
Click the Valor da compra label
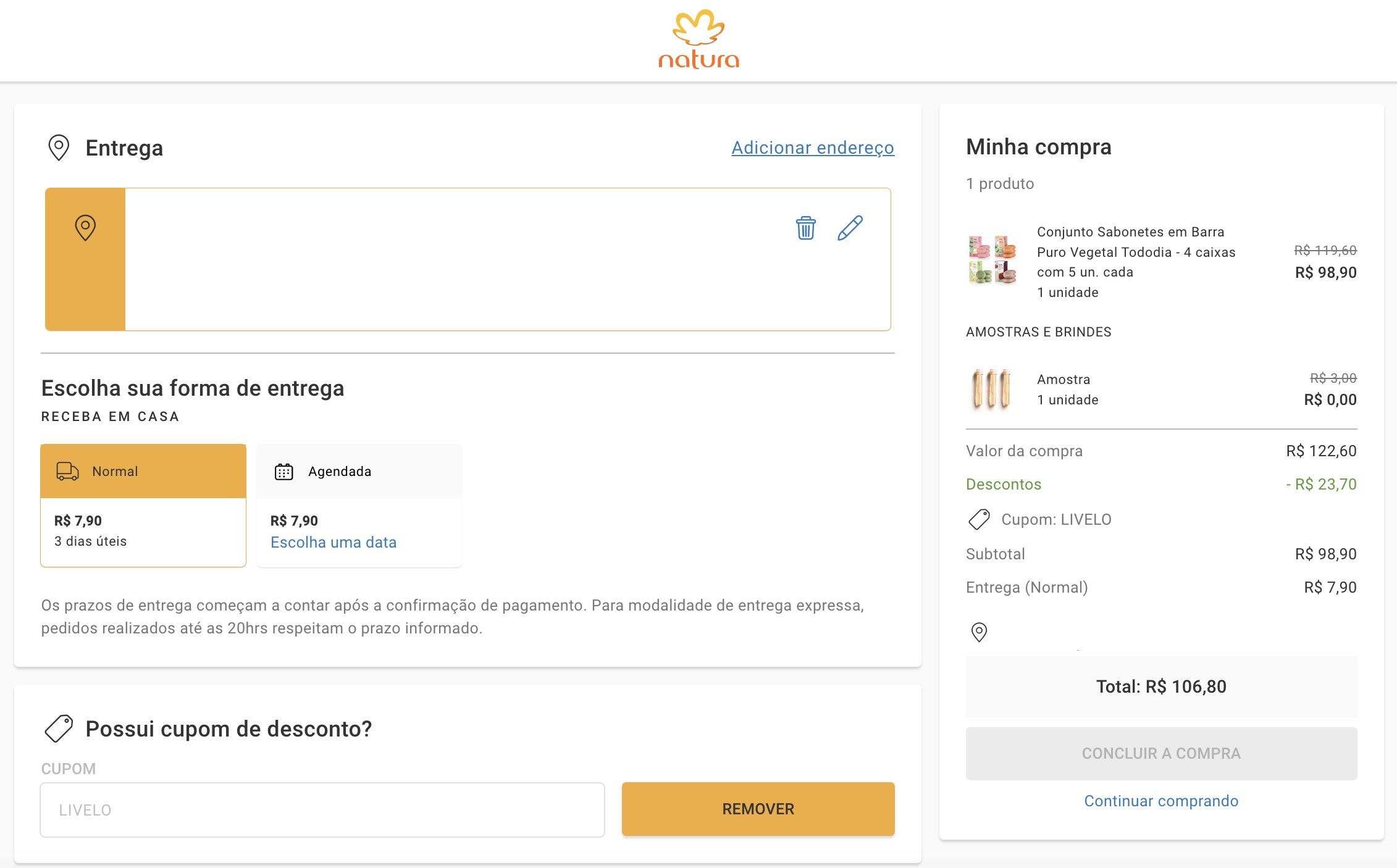tap(1024, 451)
